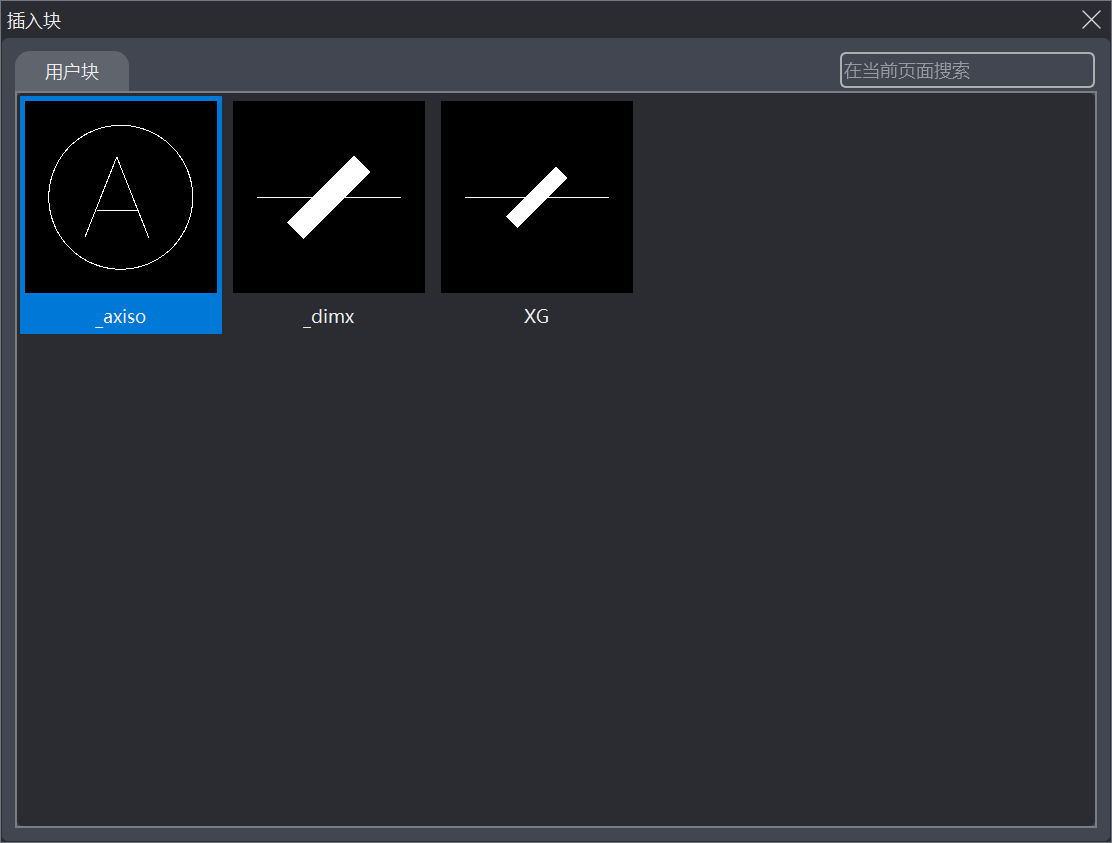1112x843 pixels.
Task: Click the empty area of the block list
Action: (556, 580)
